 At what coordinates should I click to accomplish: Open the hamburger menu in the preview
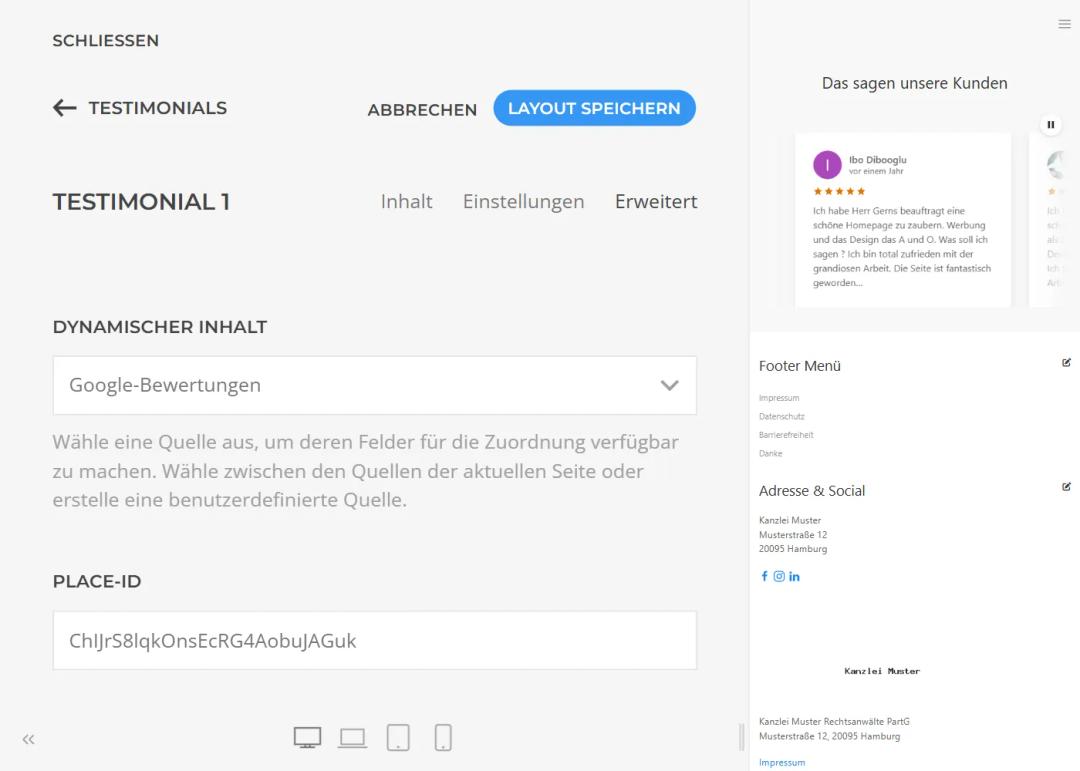coord(1064,24)
